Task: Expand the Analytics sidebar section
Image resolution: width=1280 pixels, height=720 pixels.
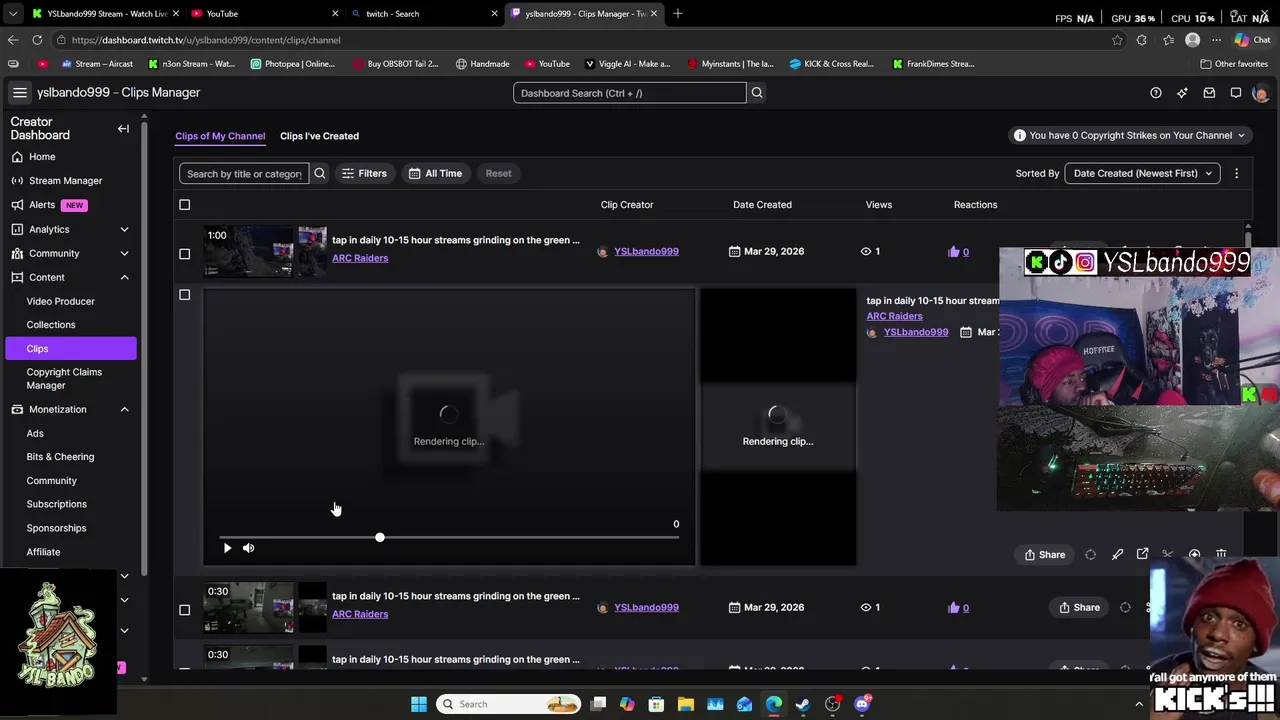Action: 124,229
